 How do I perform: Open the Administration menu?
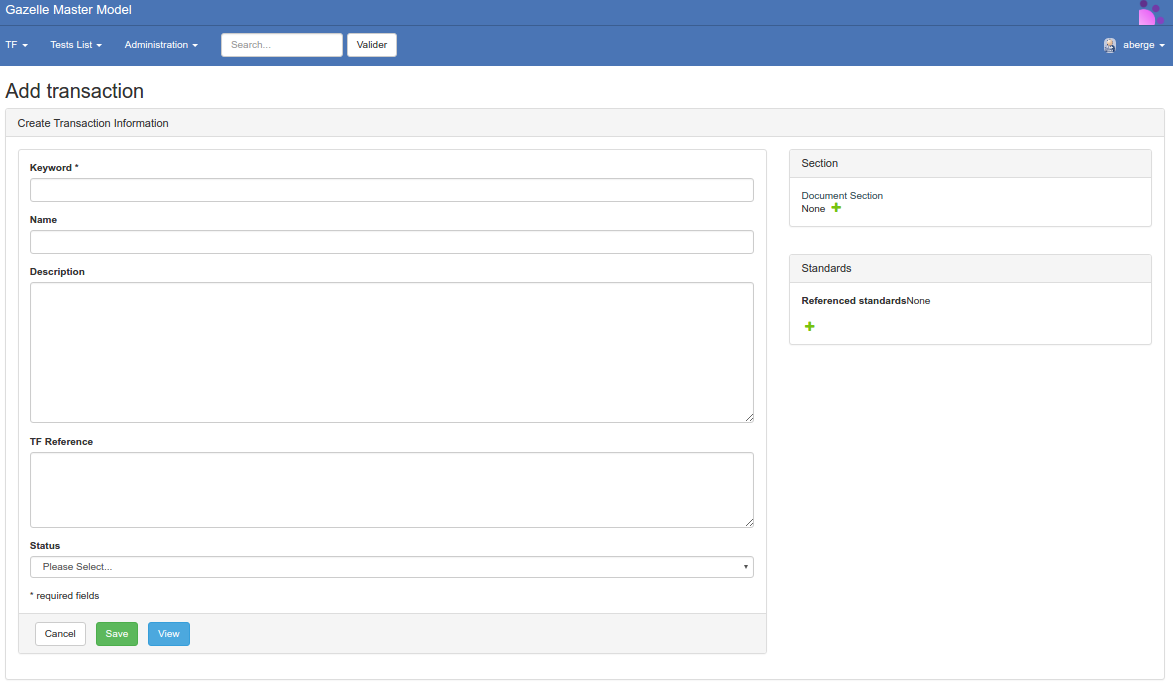pyautogui.click(x=161, y=45)
